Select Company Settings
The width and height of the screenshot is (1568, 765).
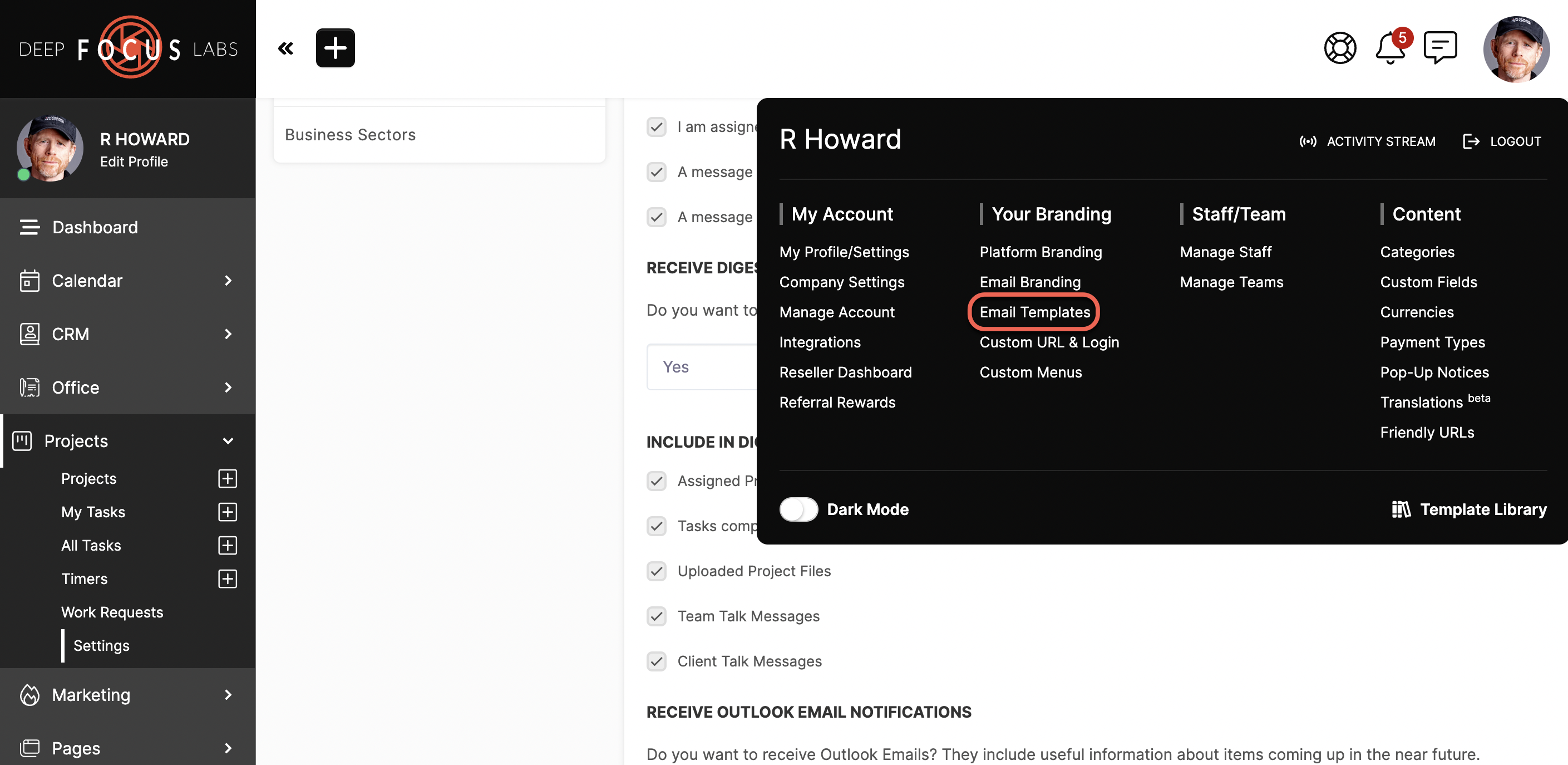click(x=842, y=282)
